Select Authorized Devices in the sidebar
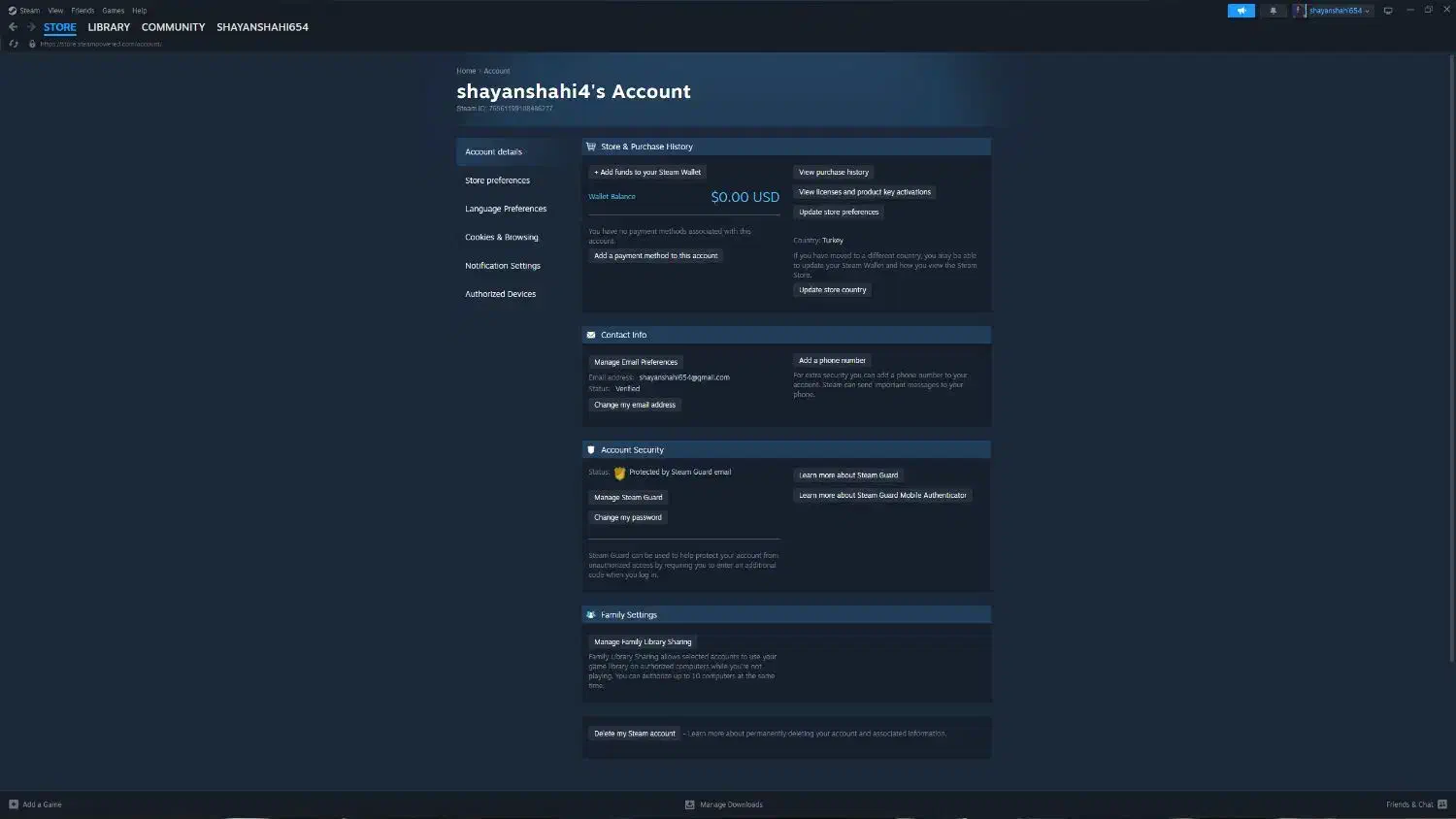 500,294
